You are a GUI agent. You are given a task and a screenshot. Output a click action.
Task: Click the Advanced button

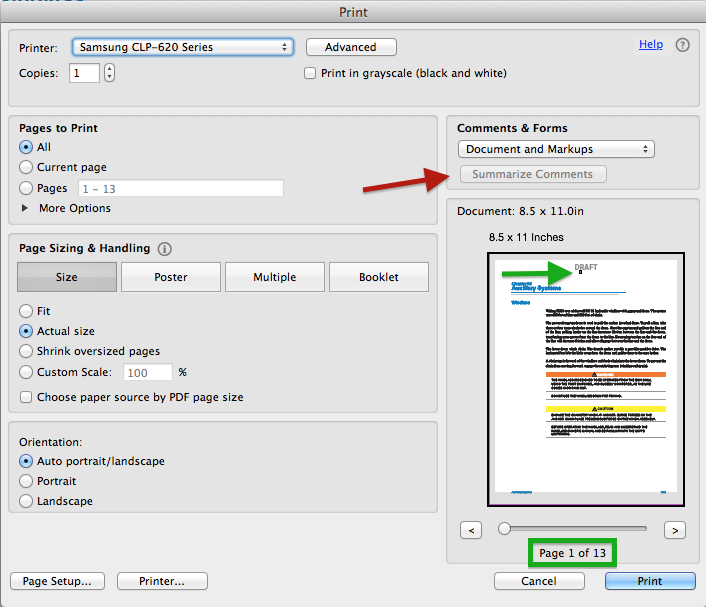[x=351, y=47]
